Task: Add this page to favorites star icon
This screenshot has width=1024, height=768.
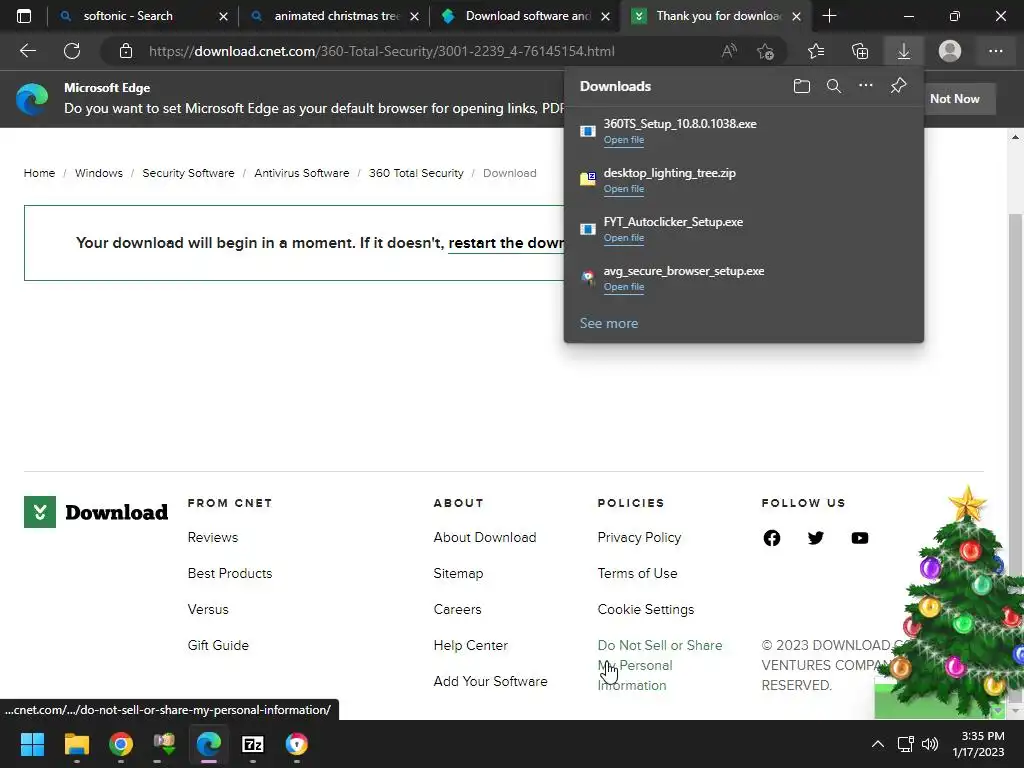Action: (x=765, y=51)
